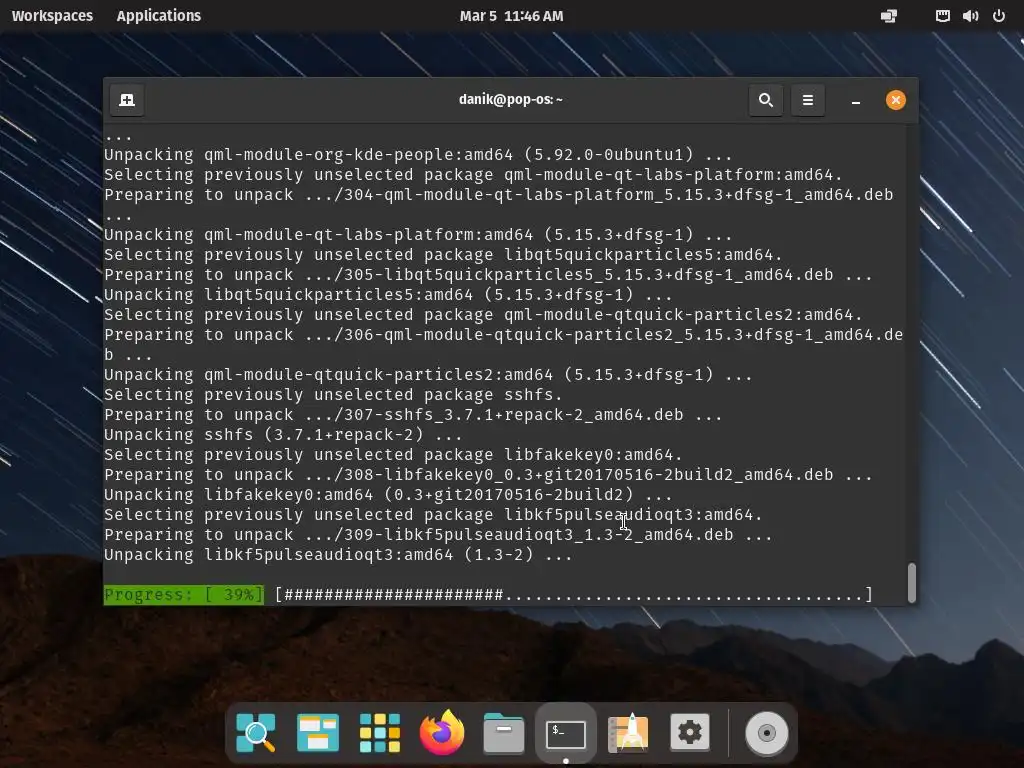The height and width of the screenshot is (768, 1024).
Task: Click line 'Unpacking libqt5quickparticles5:amd64 (5.15.3+dfsg-1)'
Action: [x=368, y=295]
